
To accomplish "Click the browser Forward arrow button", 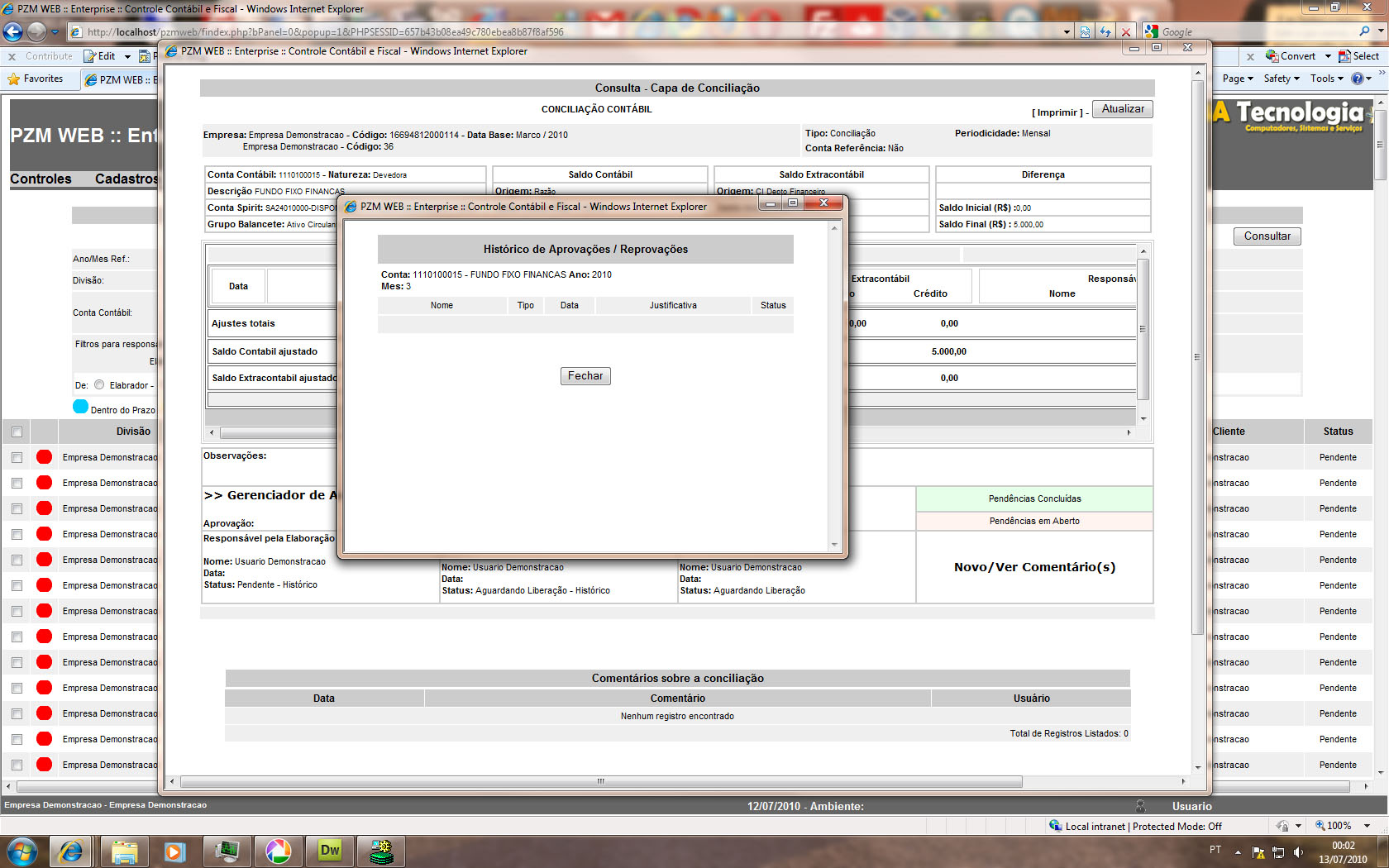I will tap(36, 31).
